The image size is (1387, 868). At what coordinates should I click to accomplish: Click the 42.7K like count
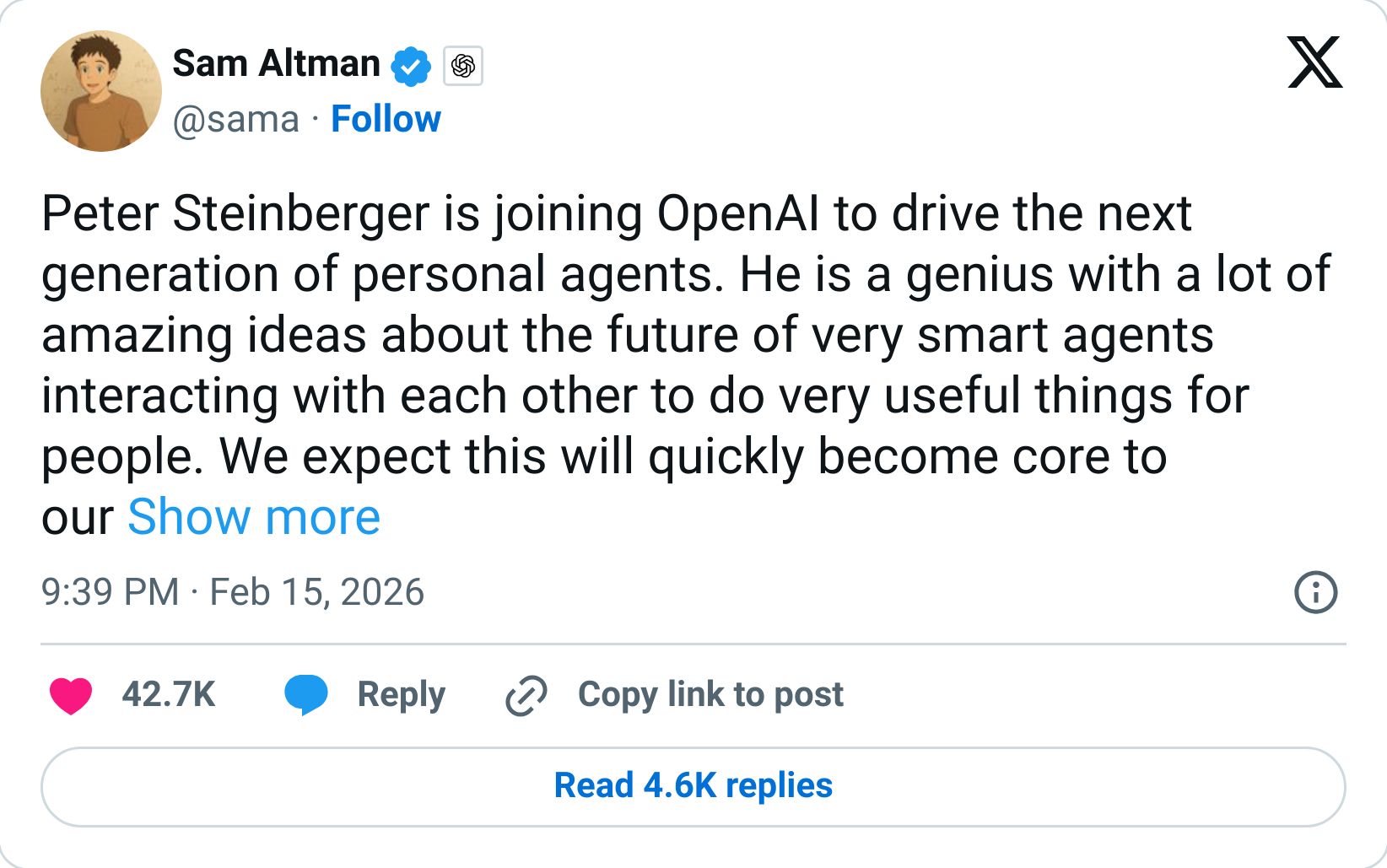point(167,694)
